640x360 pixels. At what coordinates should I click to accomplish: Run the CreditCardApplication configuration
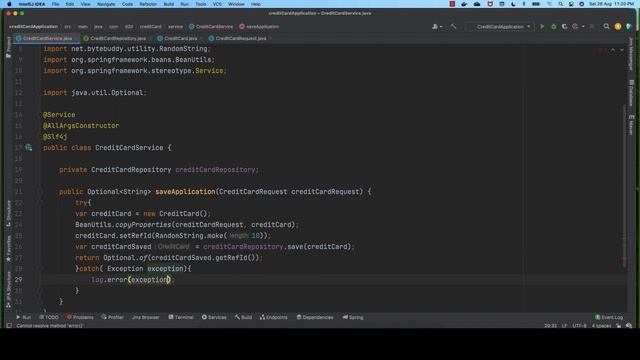point(542,27)
